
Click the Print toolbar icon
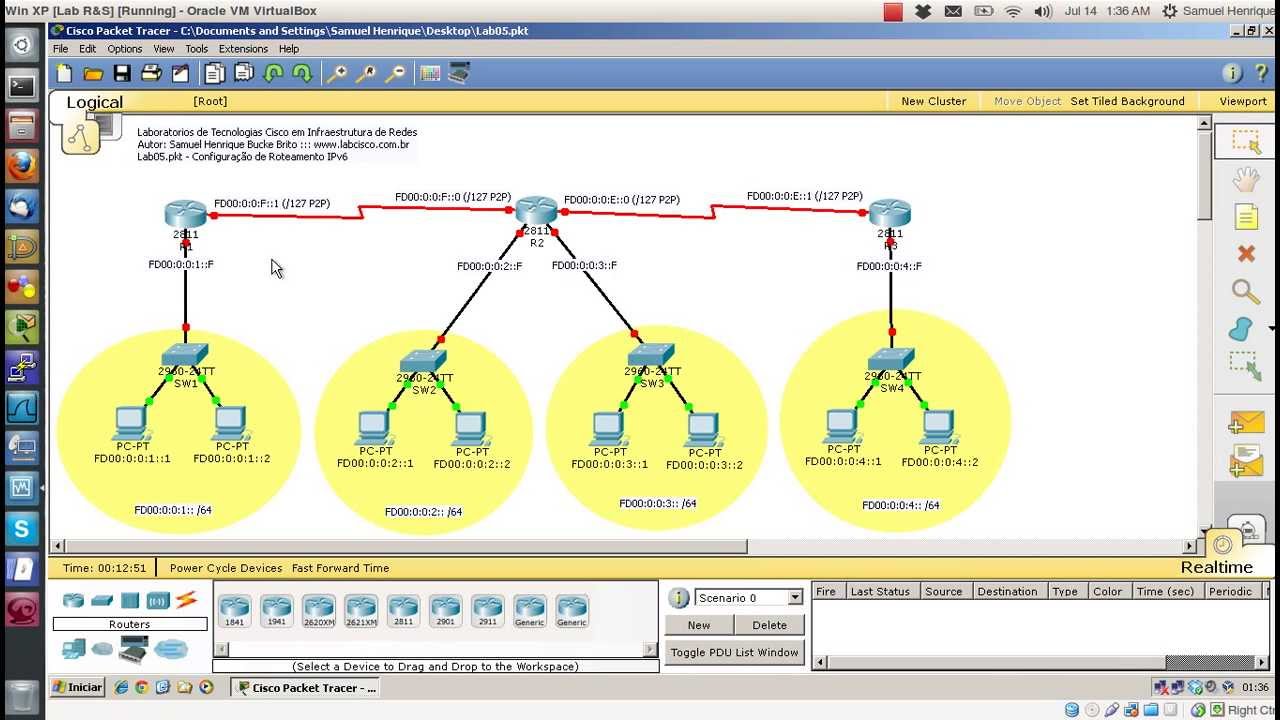151,73
